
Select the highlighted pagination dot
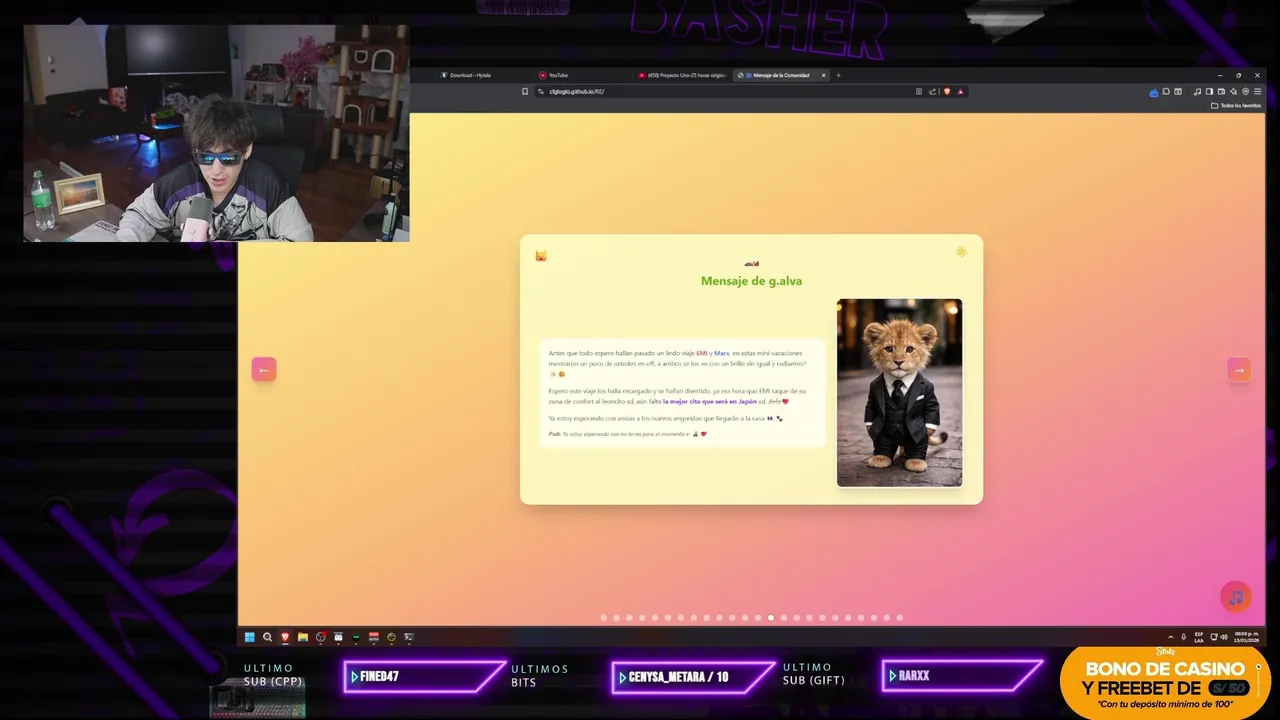click(771, 618)
